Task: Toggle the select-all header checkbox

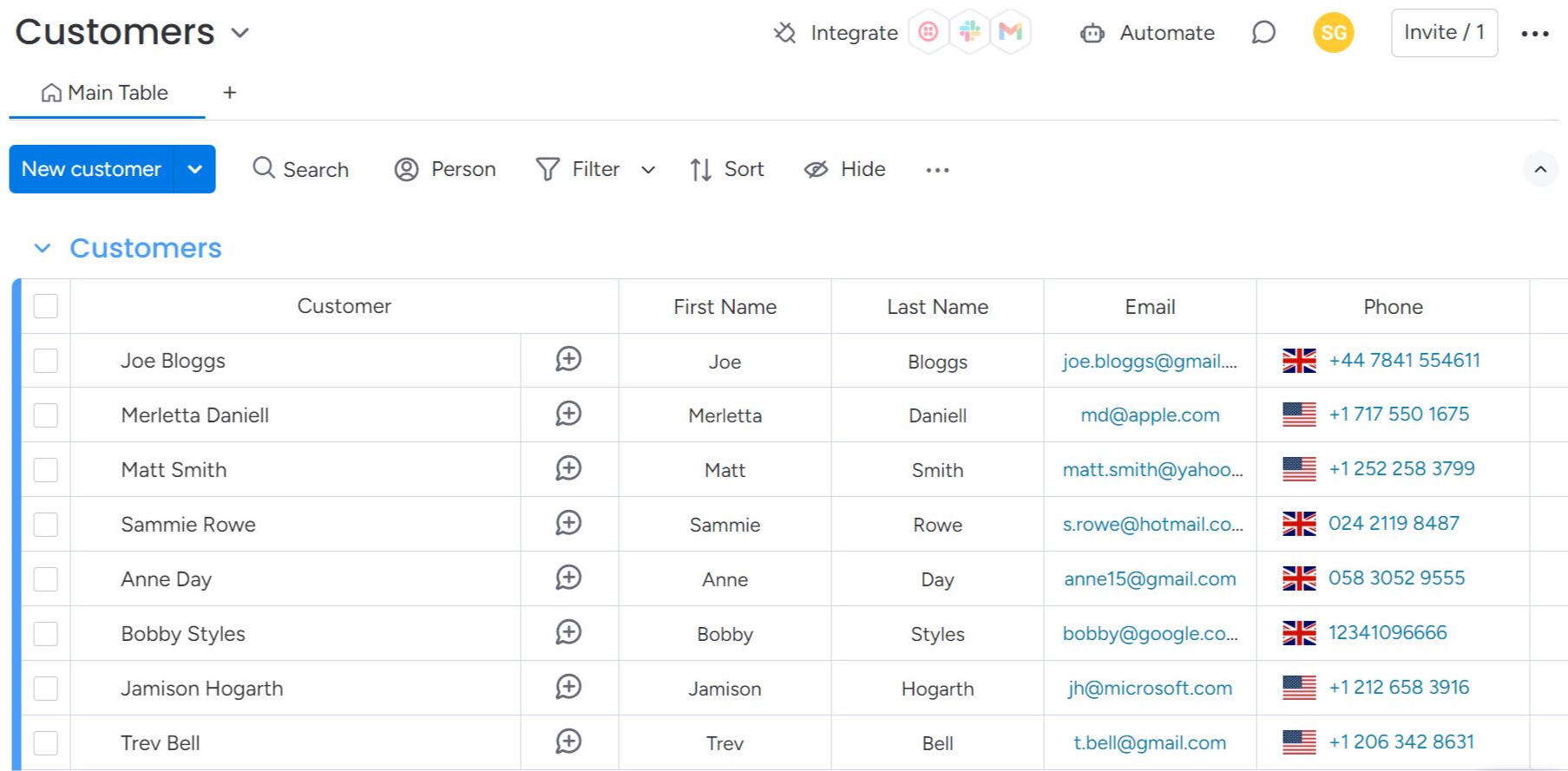Action: click(46, 306)
